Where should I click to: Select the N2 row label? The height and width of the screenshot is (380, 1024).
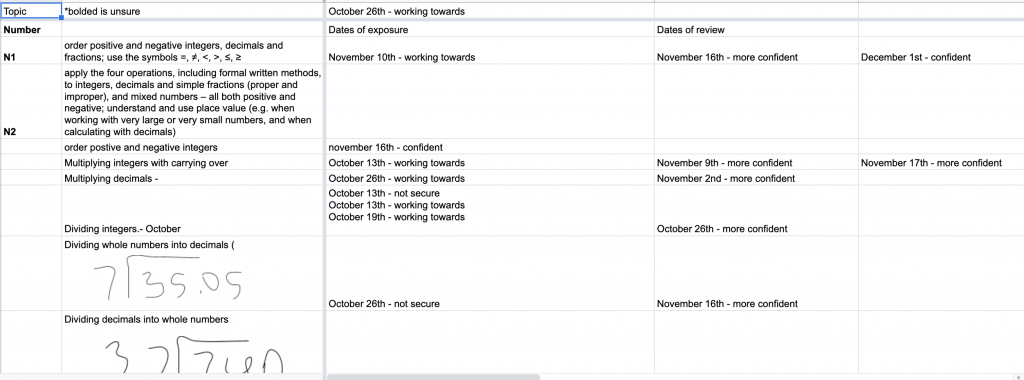tap(31, 101)
